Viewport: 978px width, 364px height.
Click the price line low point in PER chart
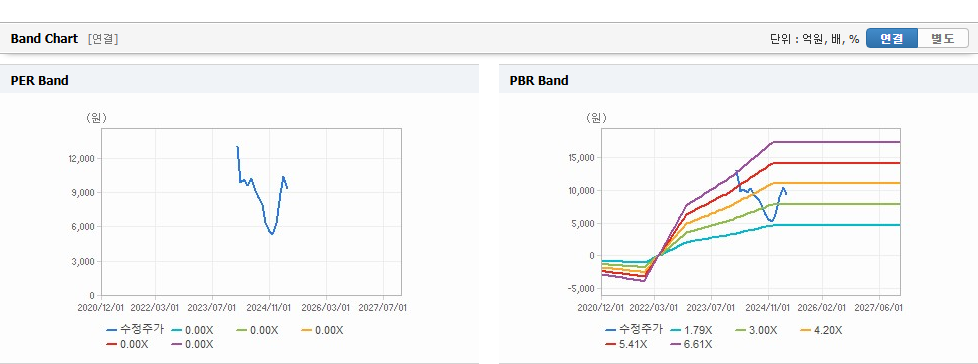tap(271, 234)
